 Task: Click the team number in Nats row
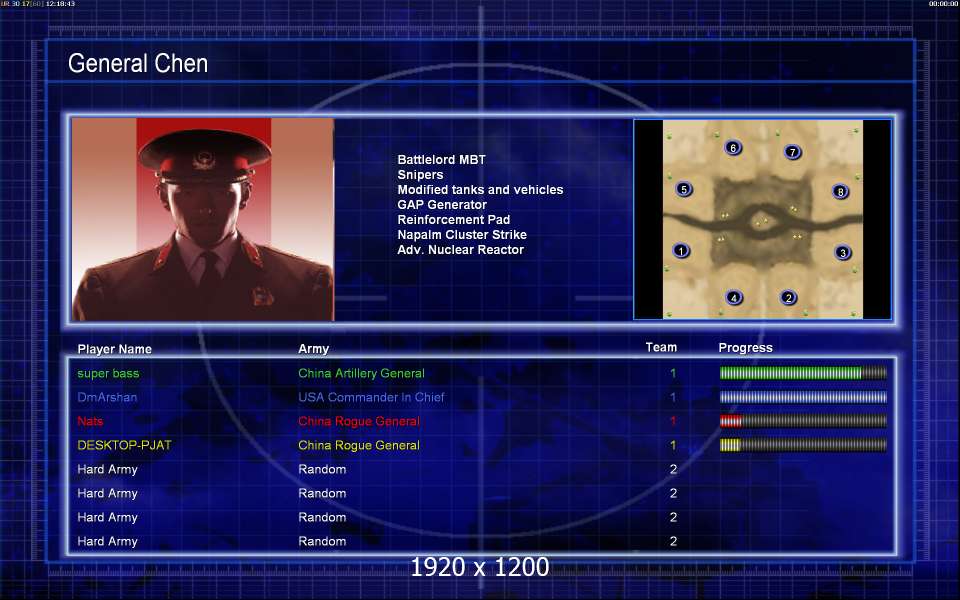(x=673, y=421)
